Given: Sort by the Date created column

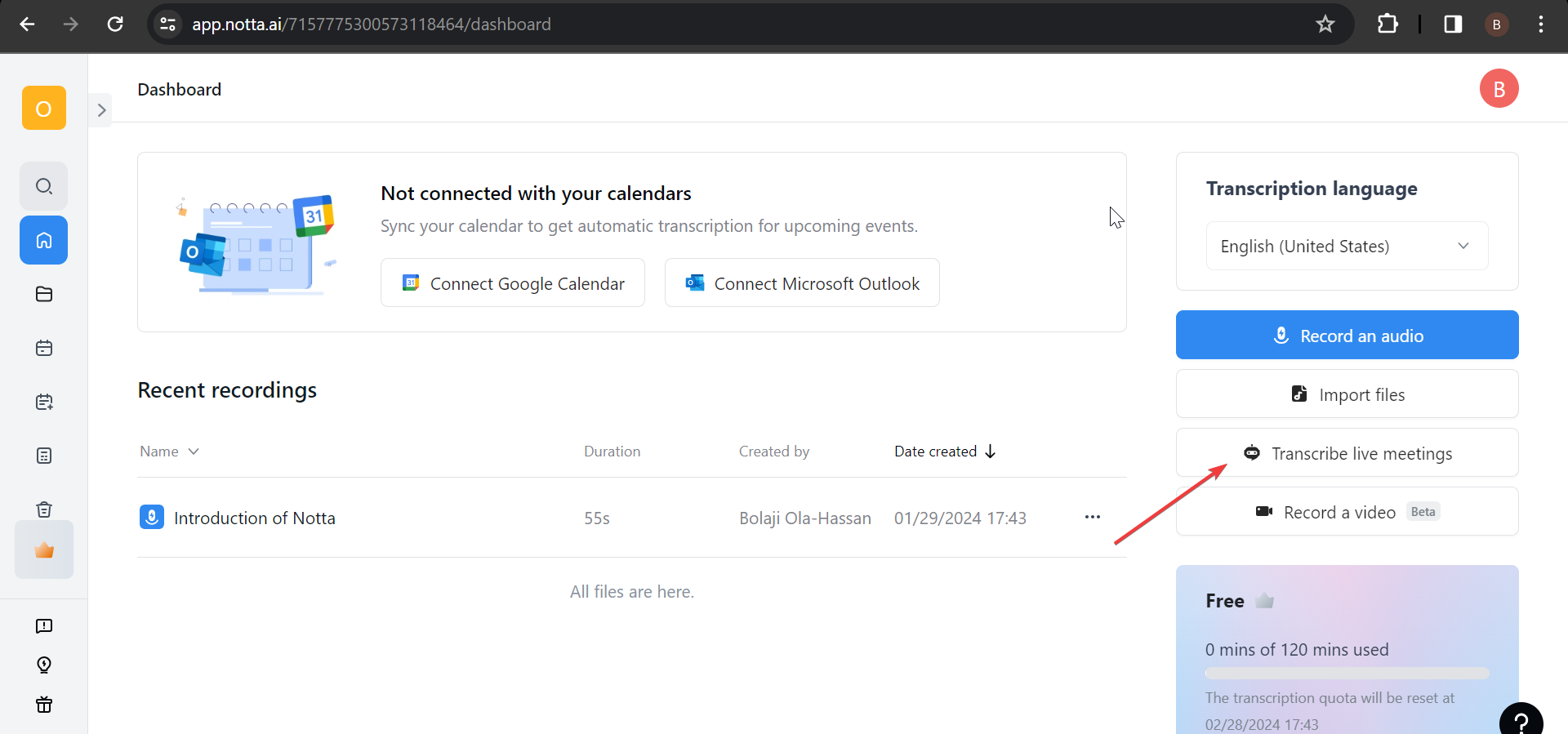Looking at the screenshot, I should coord(945,452).
